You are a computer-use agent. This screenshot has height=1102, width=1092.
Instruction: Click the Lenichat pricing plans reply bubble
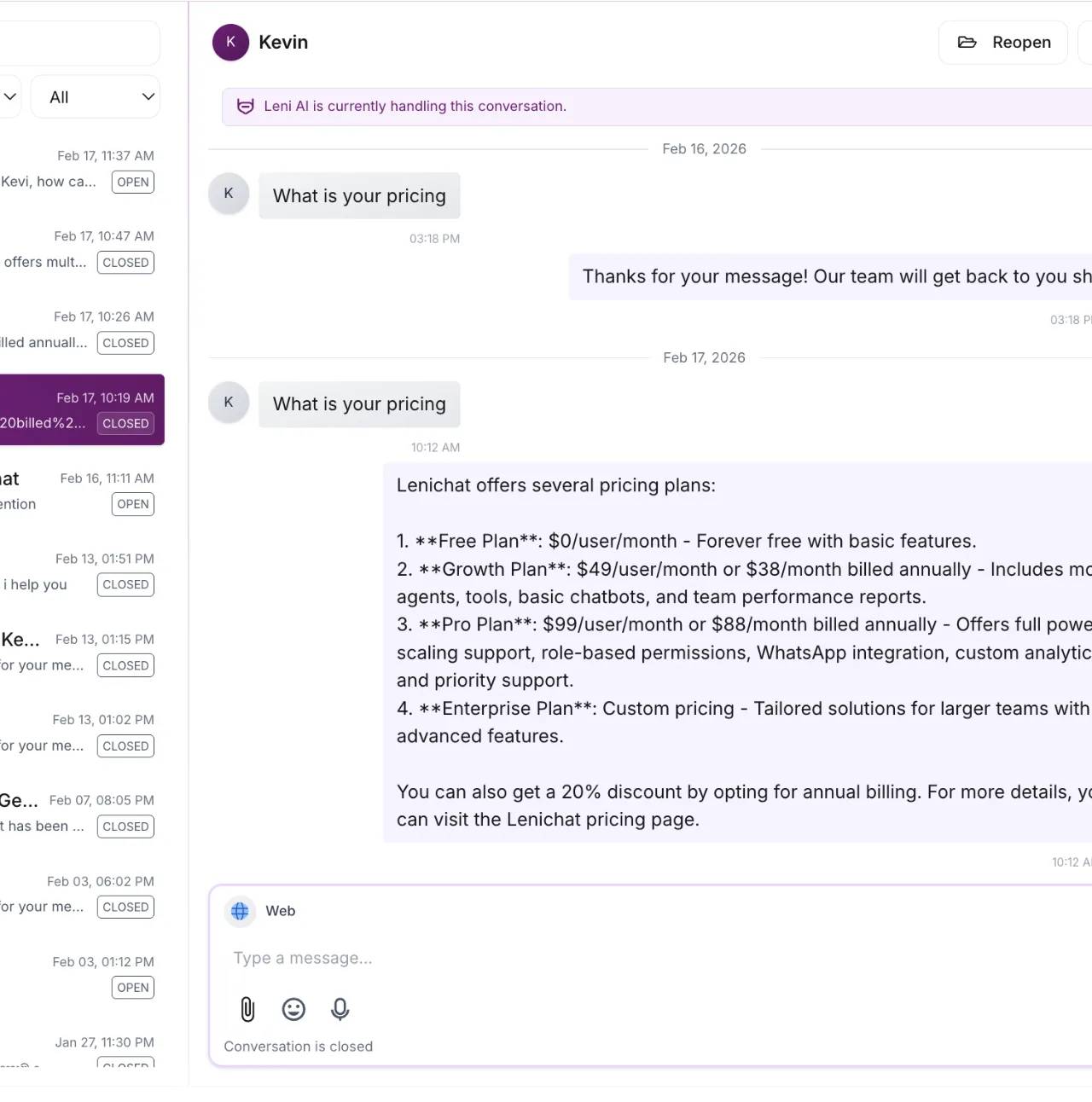[737, 652]
